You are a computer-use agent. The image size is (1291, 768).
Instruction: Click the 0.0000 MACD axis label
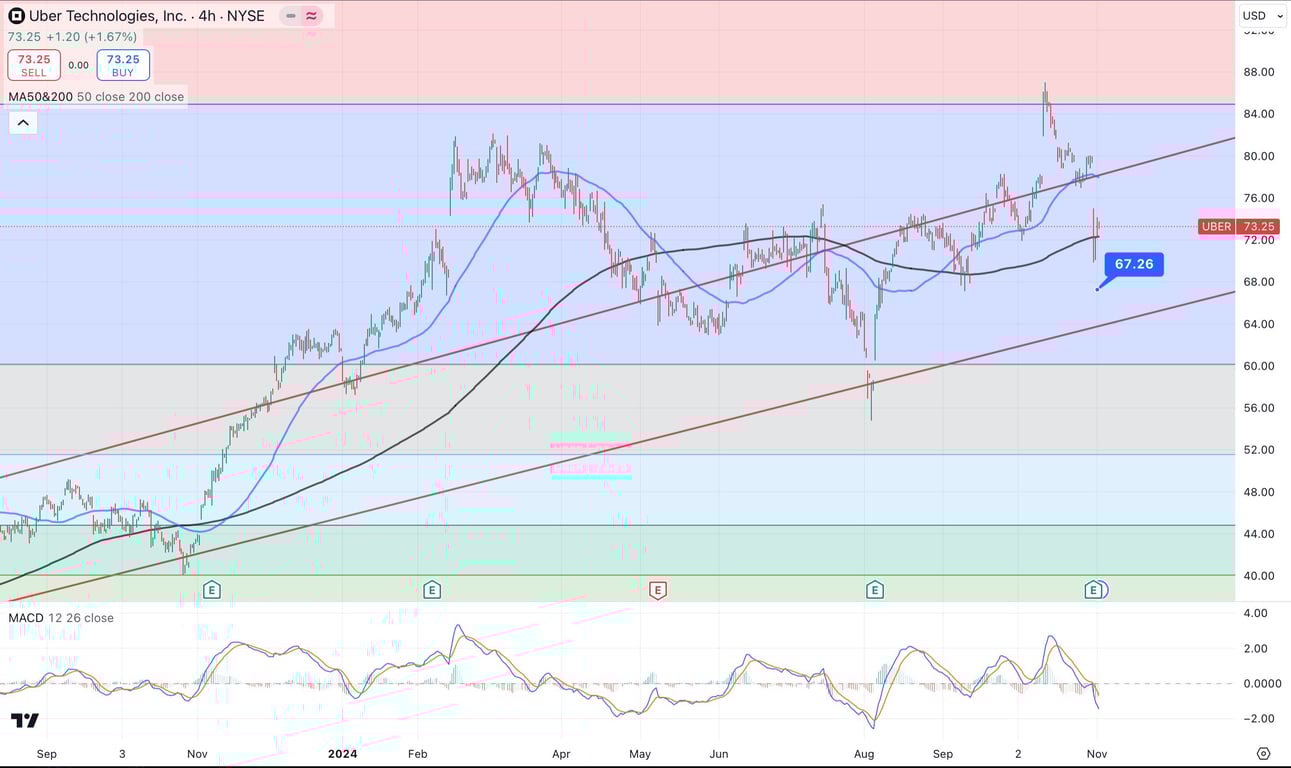coord(1262,684)
